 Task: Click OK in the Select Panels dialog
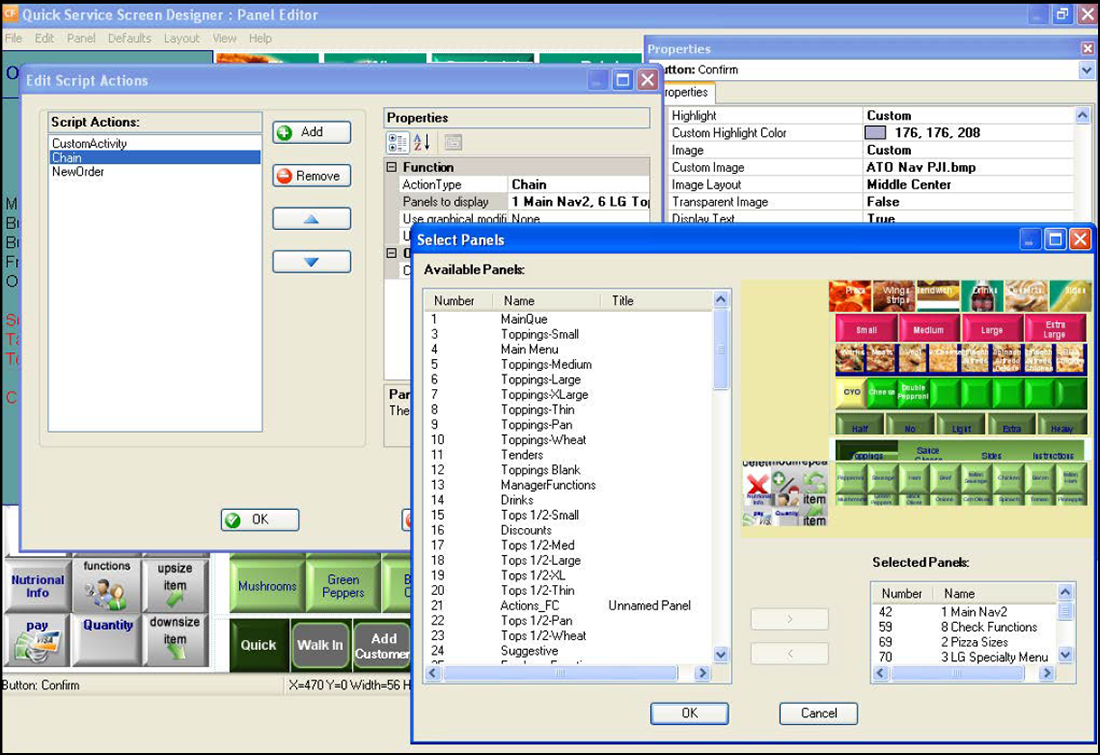click(x=688, y=713)
